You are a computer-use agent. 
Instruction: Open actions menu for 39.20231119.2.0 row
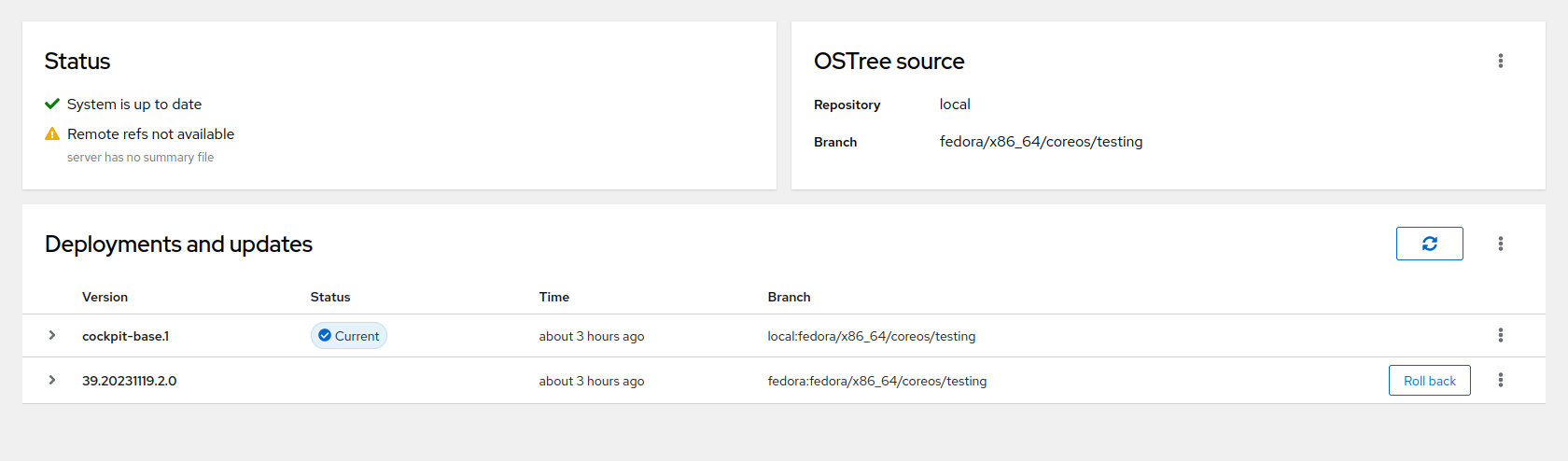click(x=1500, y=380)
